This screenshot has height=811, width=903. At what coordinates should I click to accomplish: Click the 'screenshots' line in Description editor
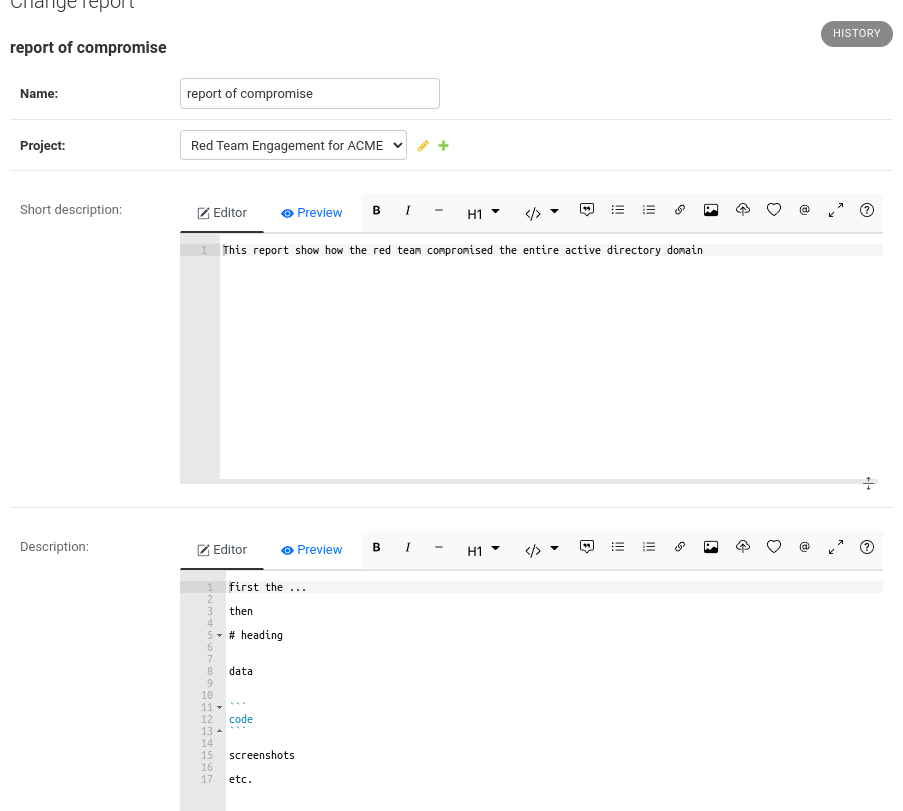(261, 755)
